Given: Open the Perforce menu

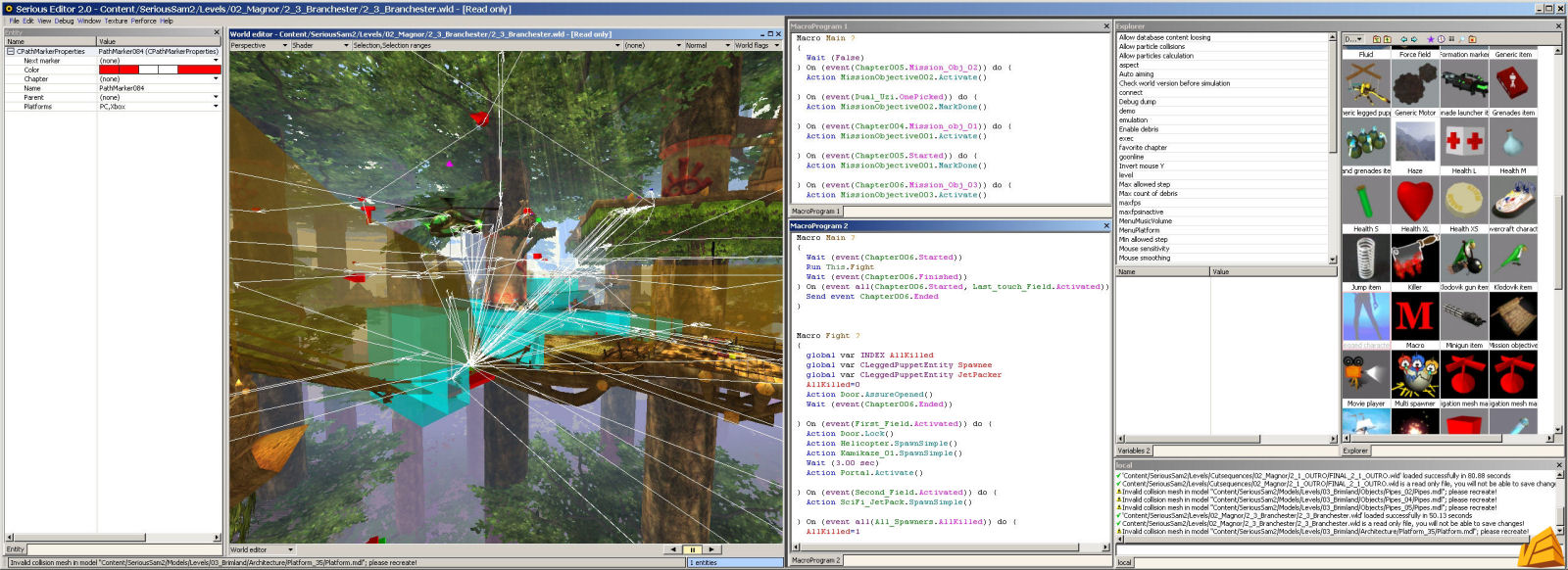Looking at the screenshot, I should pos(144,21).
